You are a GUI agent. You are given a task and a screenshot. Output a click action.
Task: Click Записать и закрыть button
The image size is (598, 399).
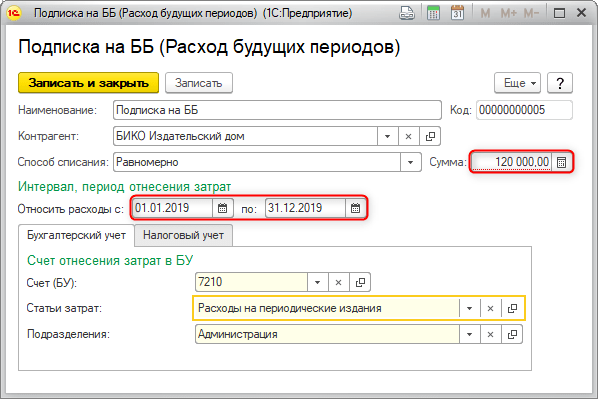pos(88,83)
